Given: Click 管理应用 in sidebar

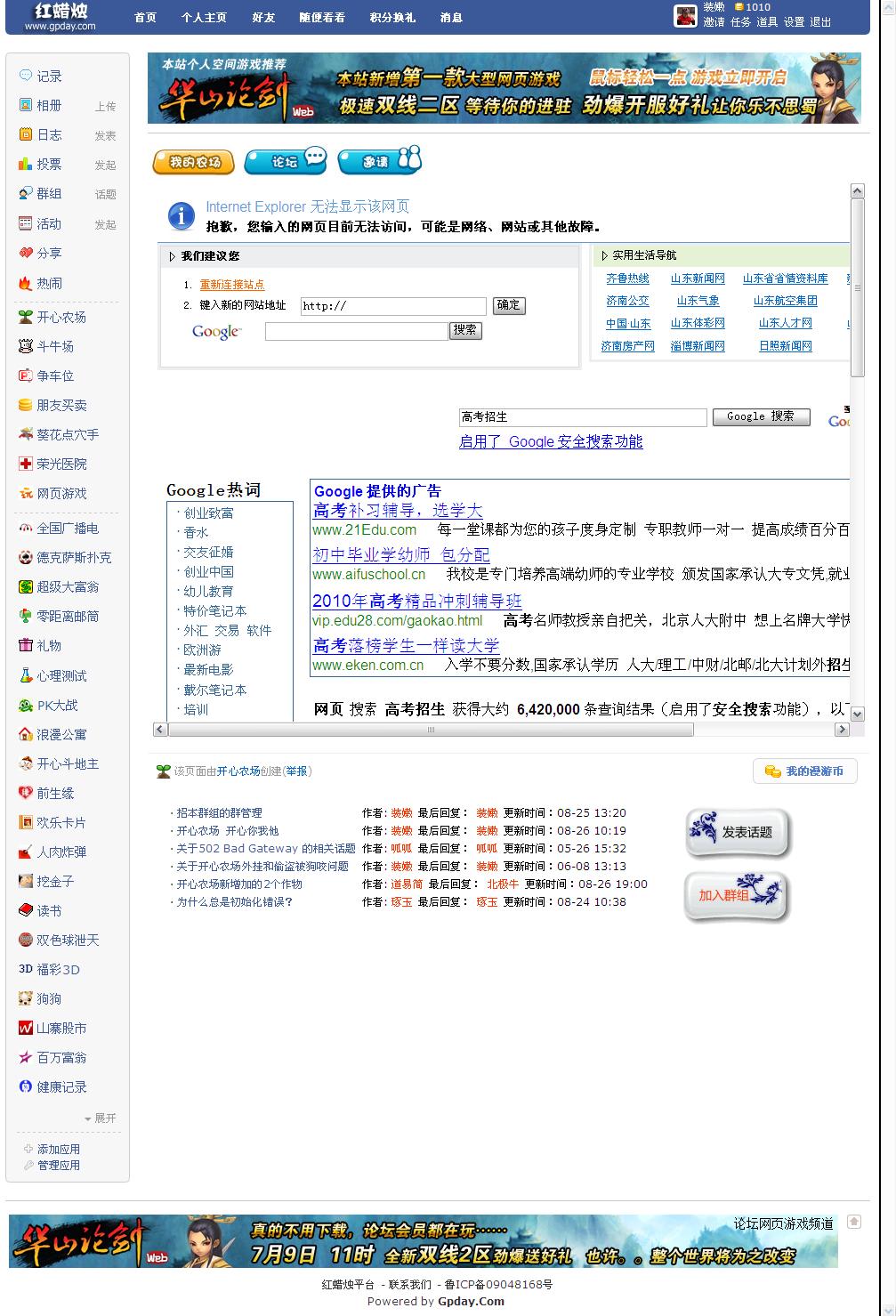Looking at the screenshot, I should 59,1165.
